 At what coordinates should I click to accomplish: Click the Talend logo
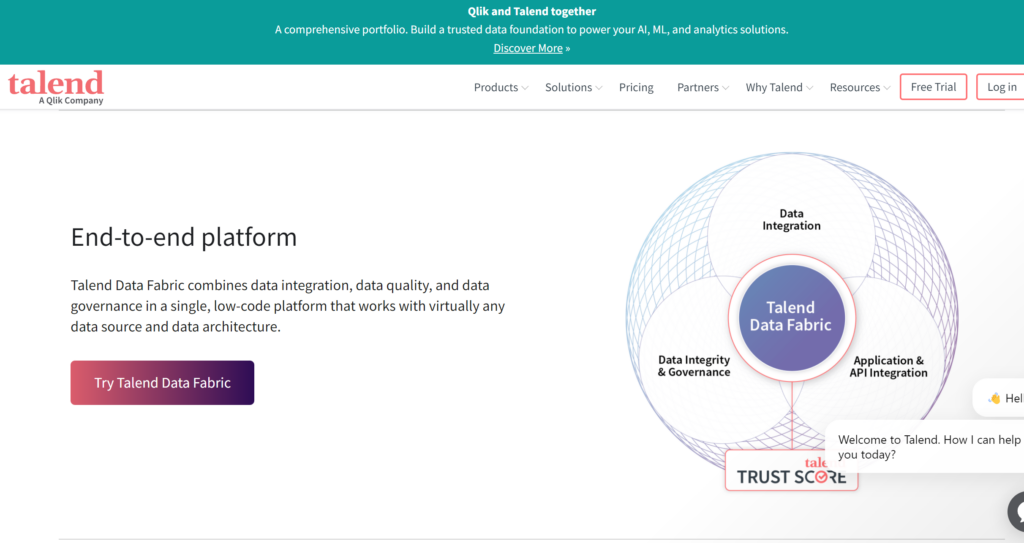click(56, 86)
